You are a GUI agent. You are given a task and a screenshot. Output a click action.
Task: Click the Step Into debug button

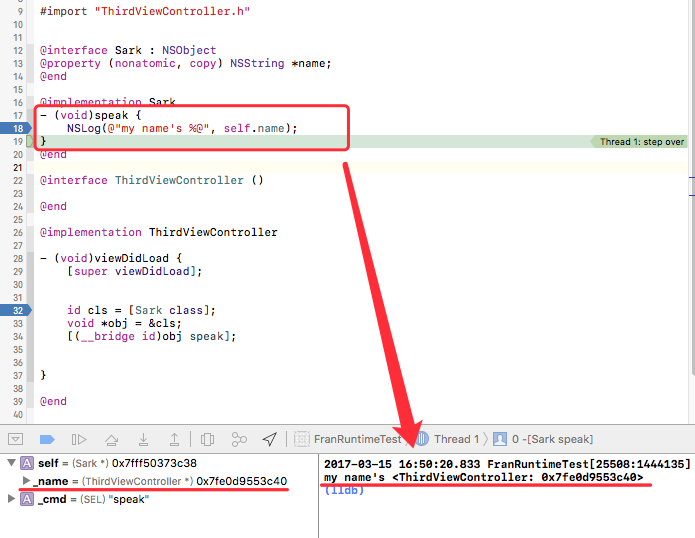coord(143,439)
